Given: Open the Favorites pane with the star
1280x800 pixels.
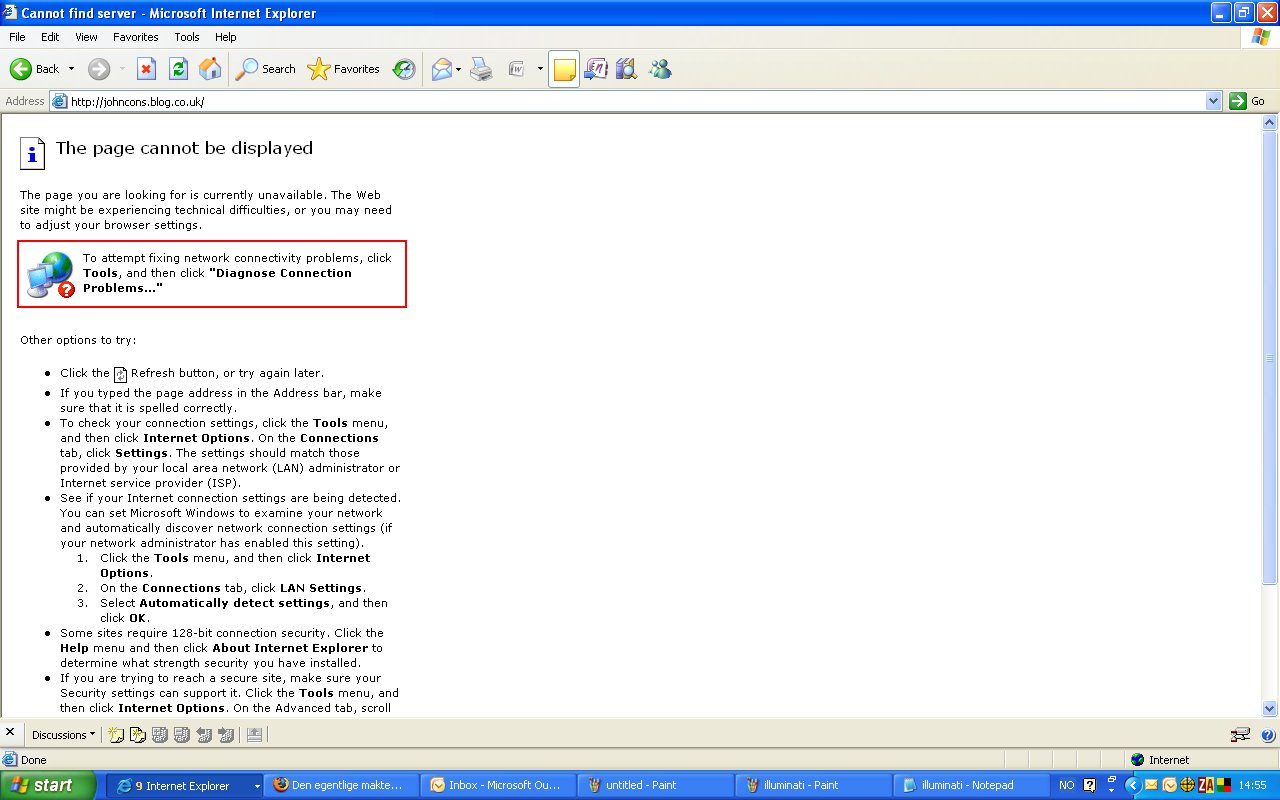Looking at the screenshot, I should 344,69.
